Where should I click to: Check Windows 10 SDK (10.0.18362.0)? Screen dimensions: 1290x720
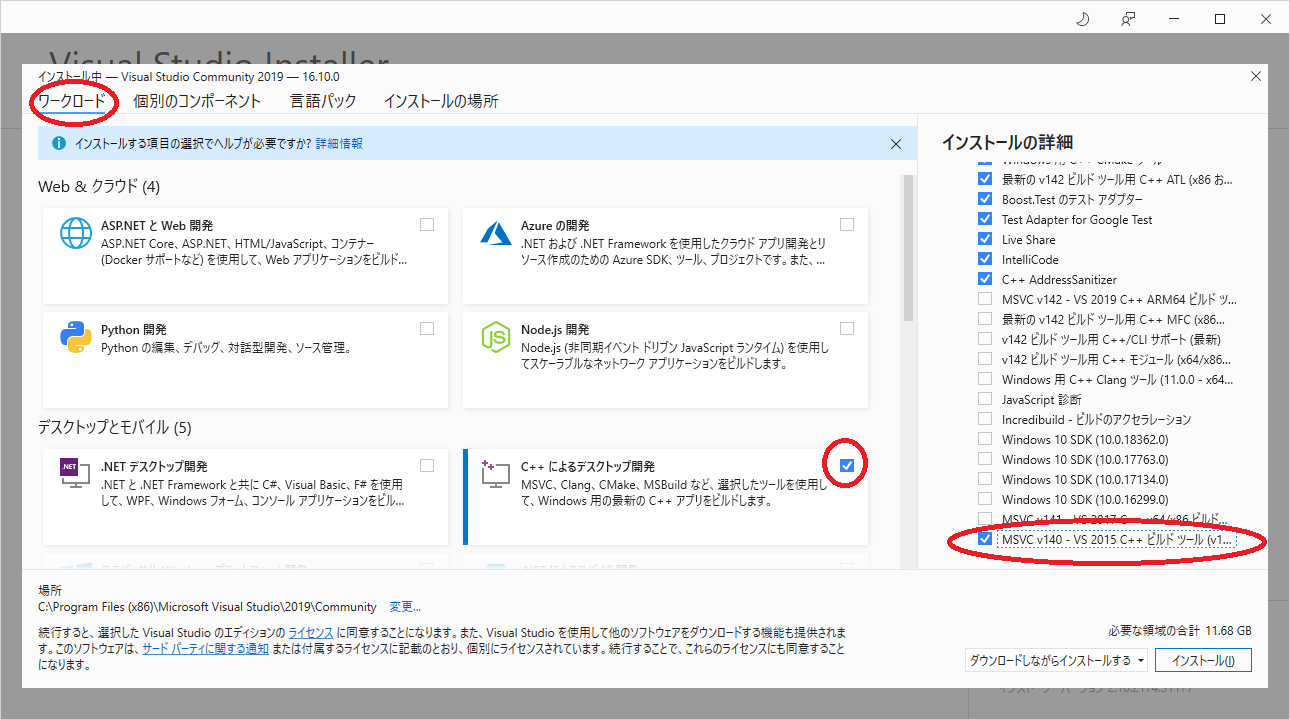tap(984, 439)
